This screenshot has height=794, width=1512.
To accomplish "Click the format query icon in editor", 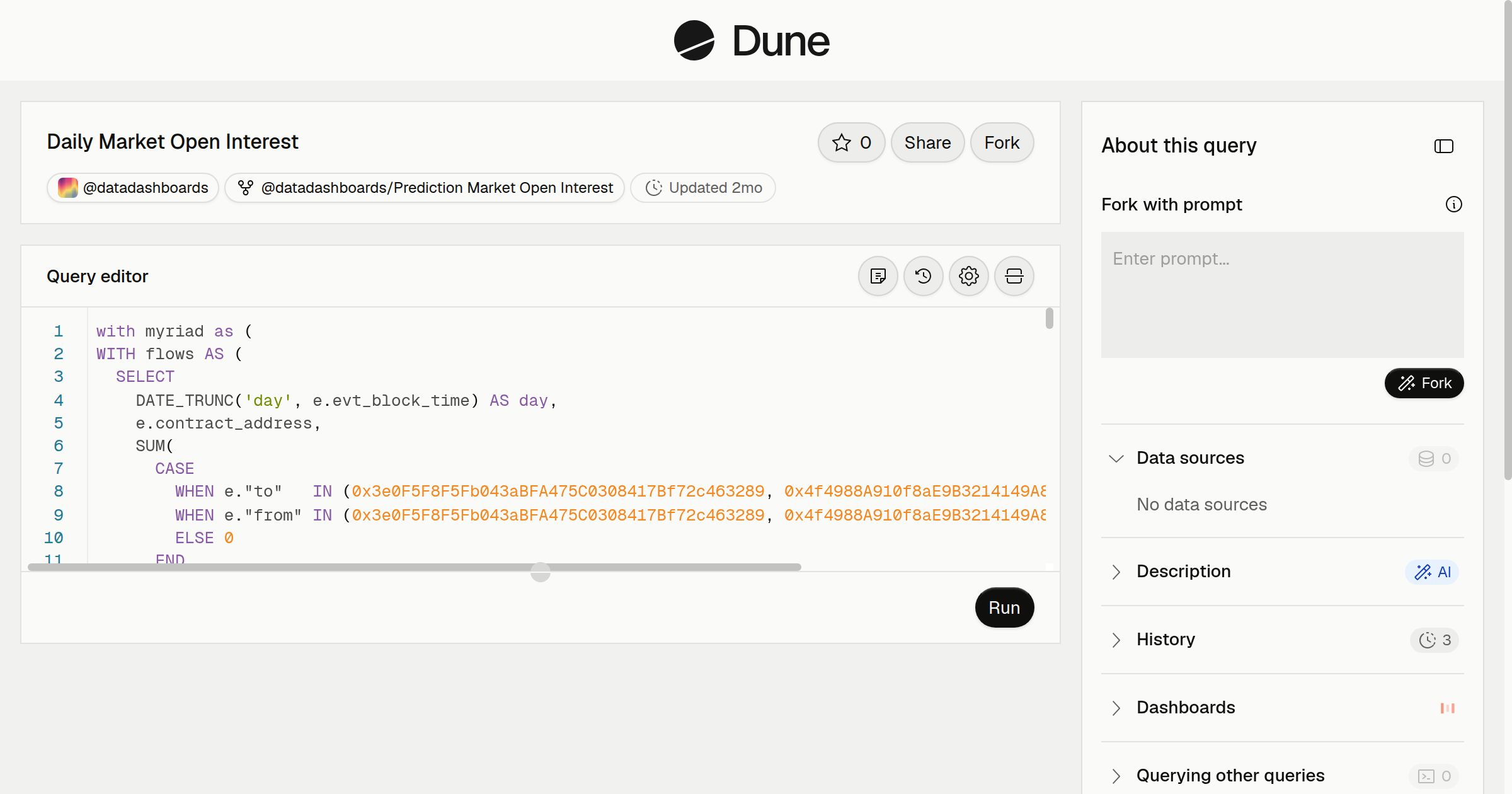I will point(878,276).
